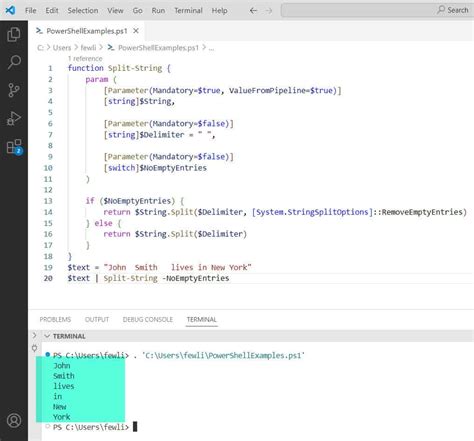Screen dimensions: 474x441
Task: Select the PowerShellExamples.ps1 editor tab
Action: 87,31
